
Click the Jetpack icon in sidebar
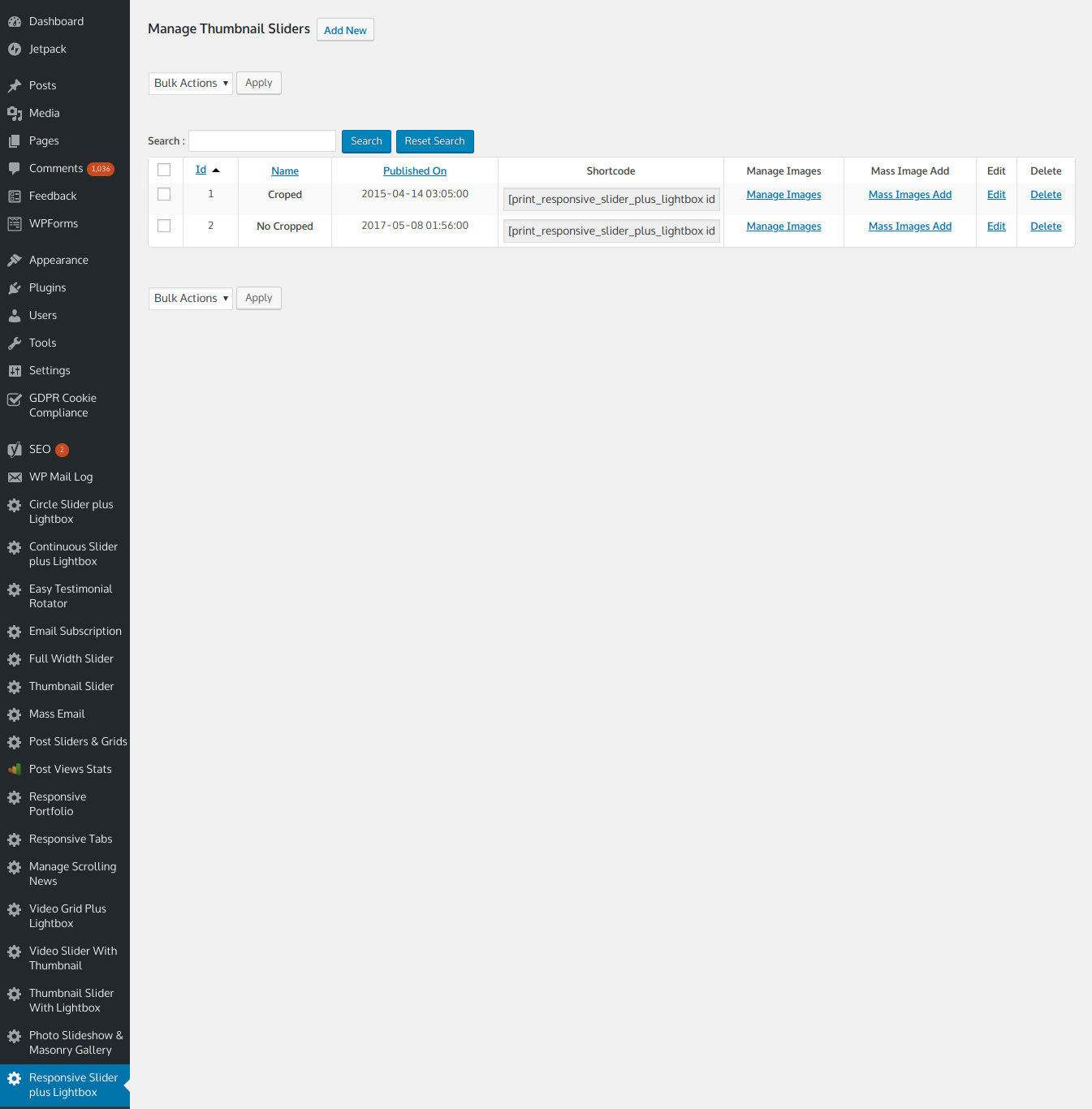(15, 50)
